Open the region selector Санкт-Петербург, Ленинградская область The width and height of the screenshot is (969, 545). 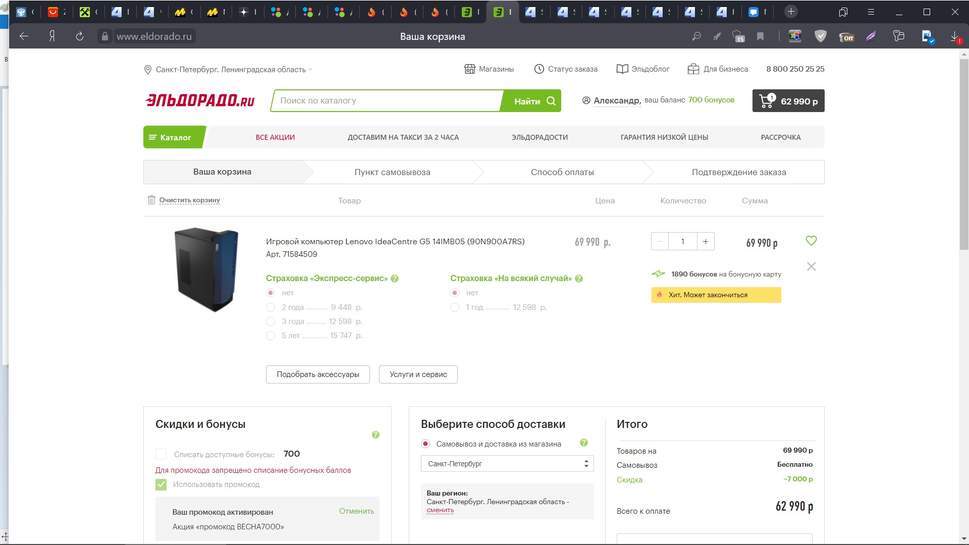click(x=228, y=70)
